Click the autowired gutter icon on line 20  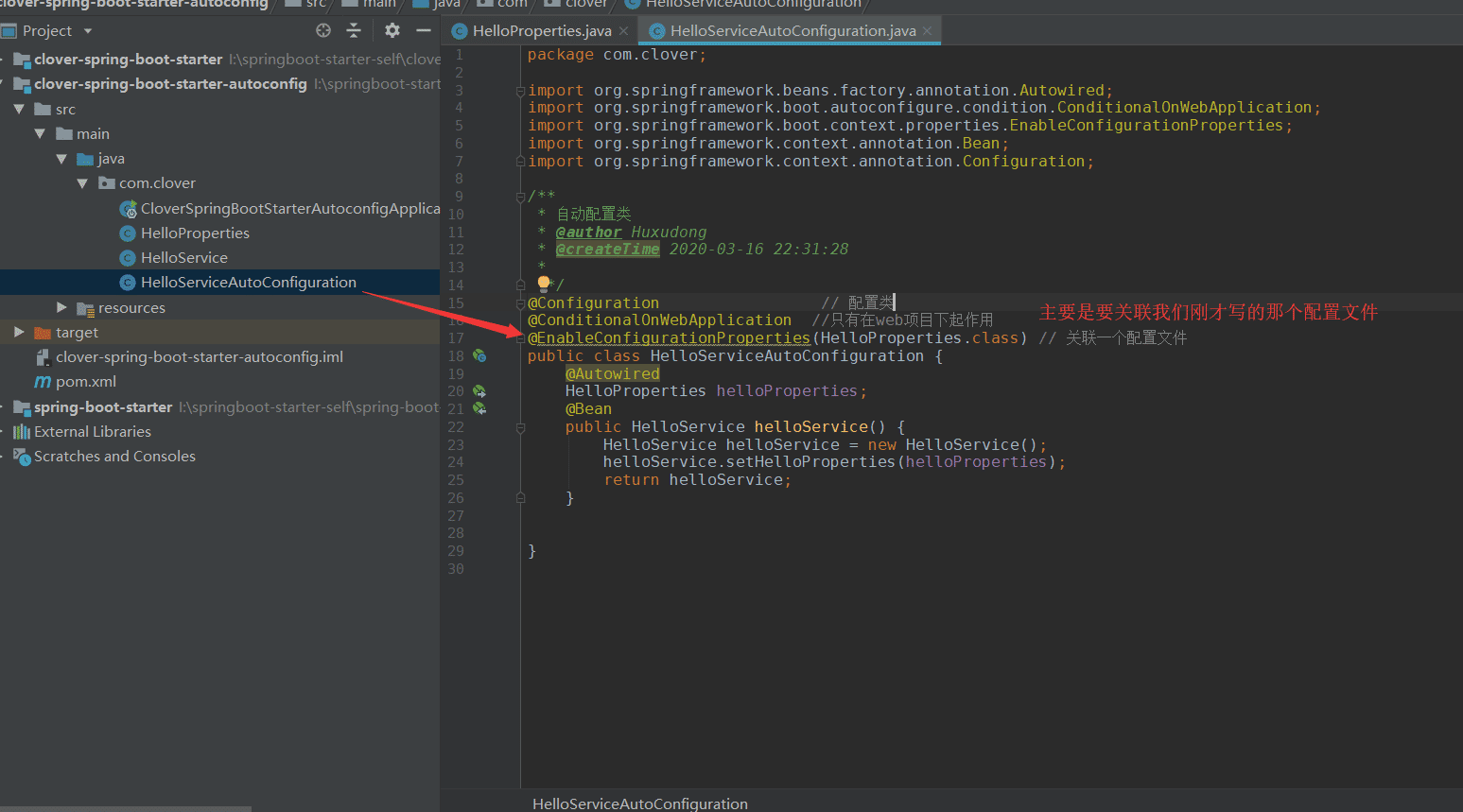479,391
